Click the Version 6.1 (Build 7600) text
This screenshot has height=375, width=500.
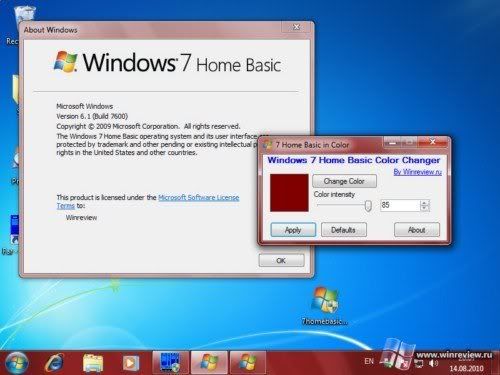coord(92,116)
